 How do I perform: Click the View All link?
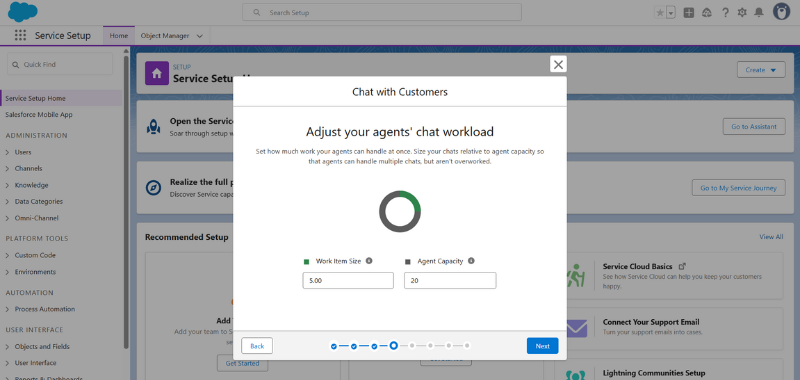coord(771,237)
